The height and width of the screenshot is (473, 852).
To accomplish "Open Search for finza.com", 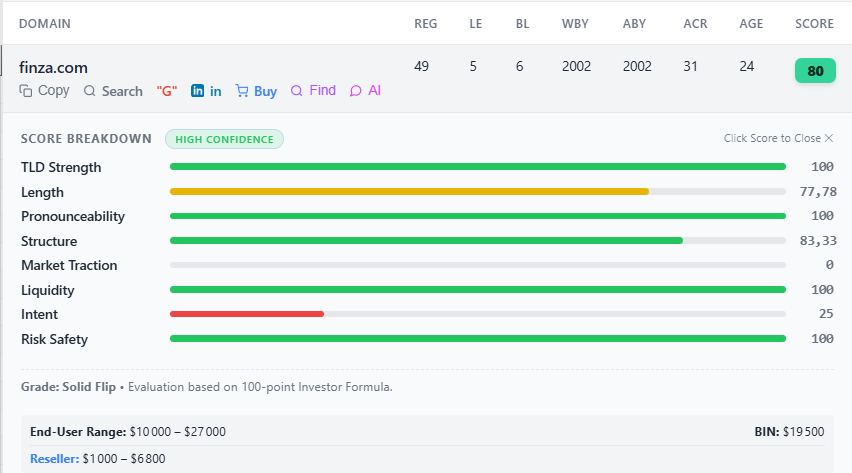I will tap(113, 91).
